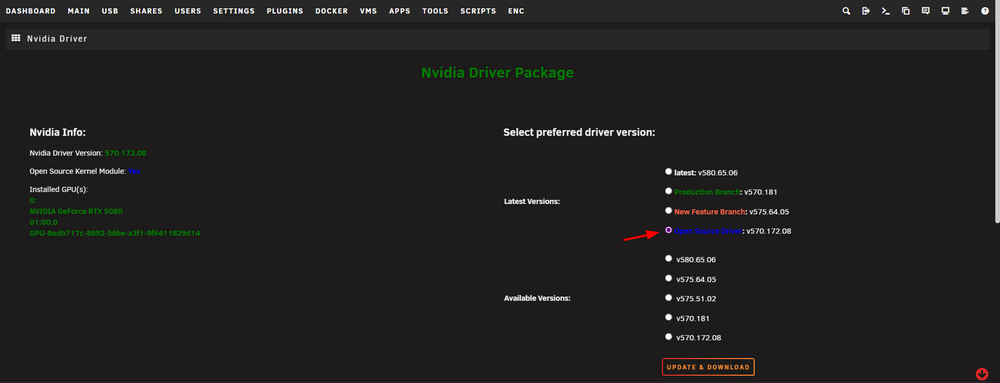Open the Main menu tab
The height and width of the screenshot is (383, 1000).
(78, 11)
